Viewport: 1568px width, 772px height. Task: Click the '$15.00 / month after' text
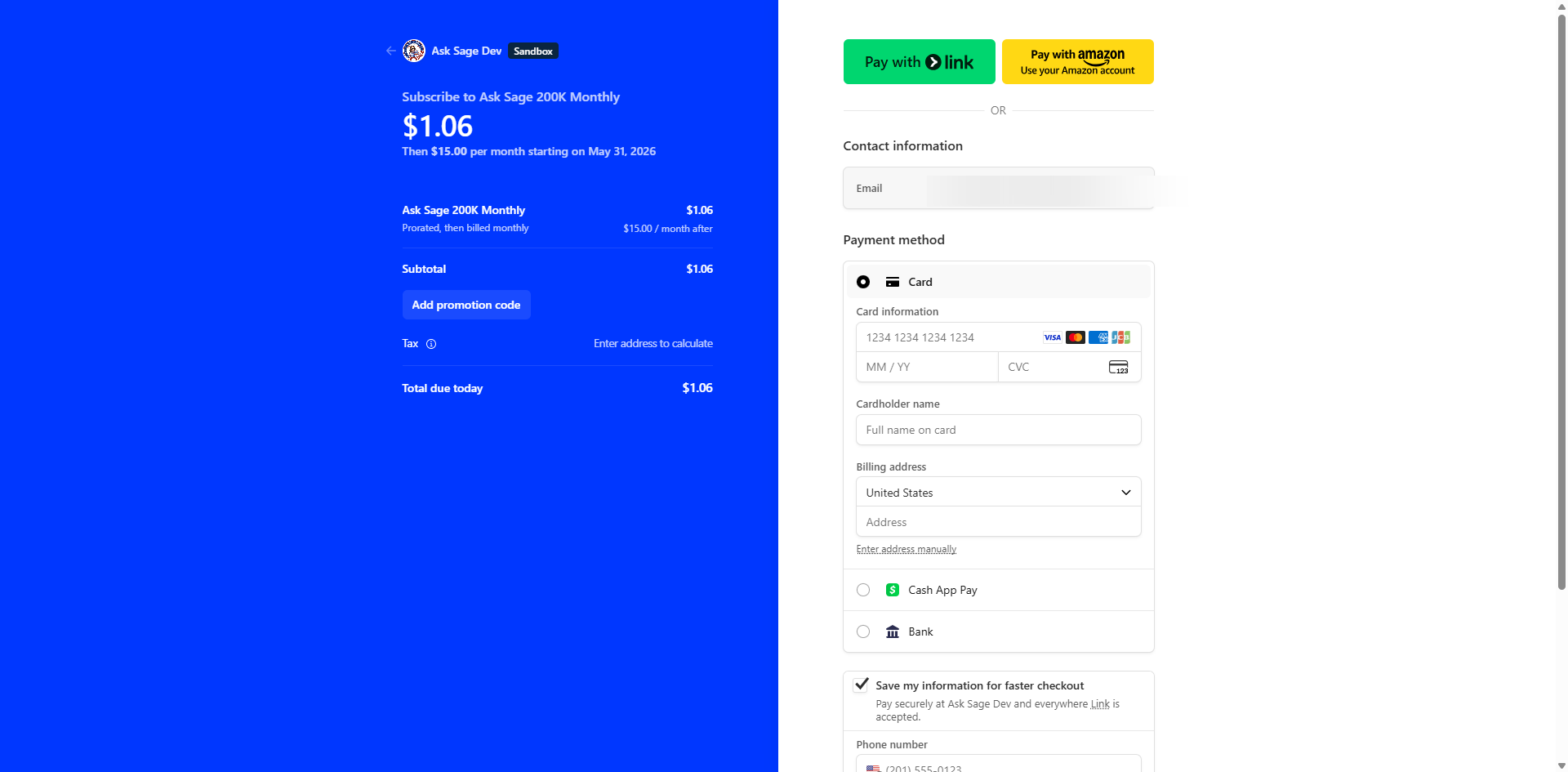[668, 229]
